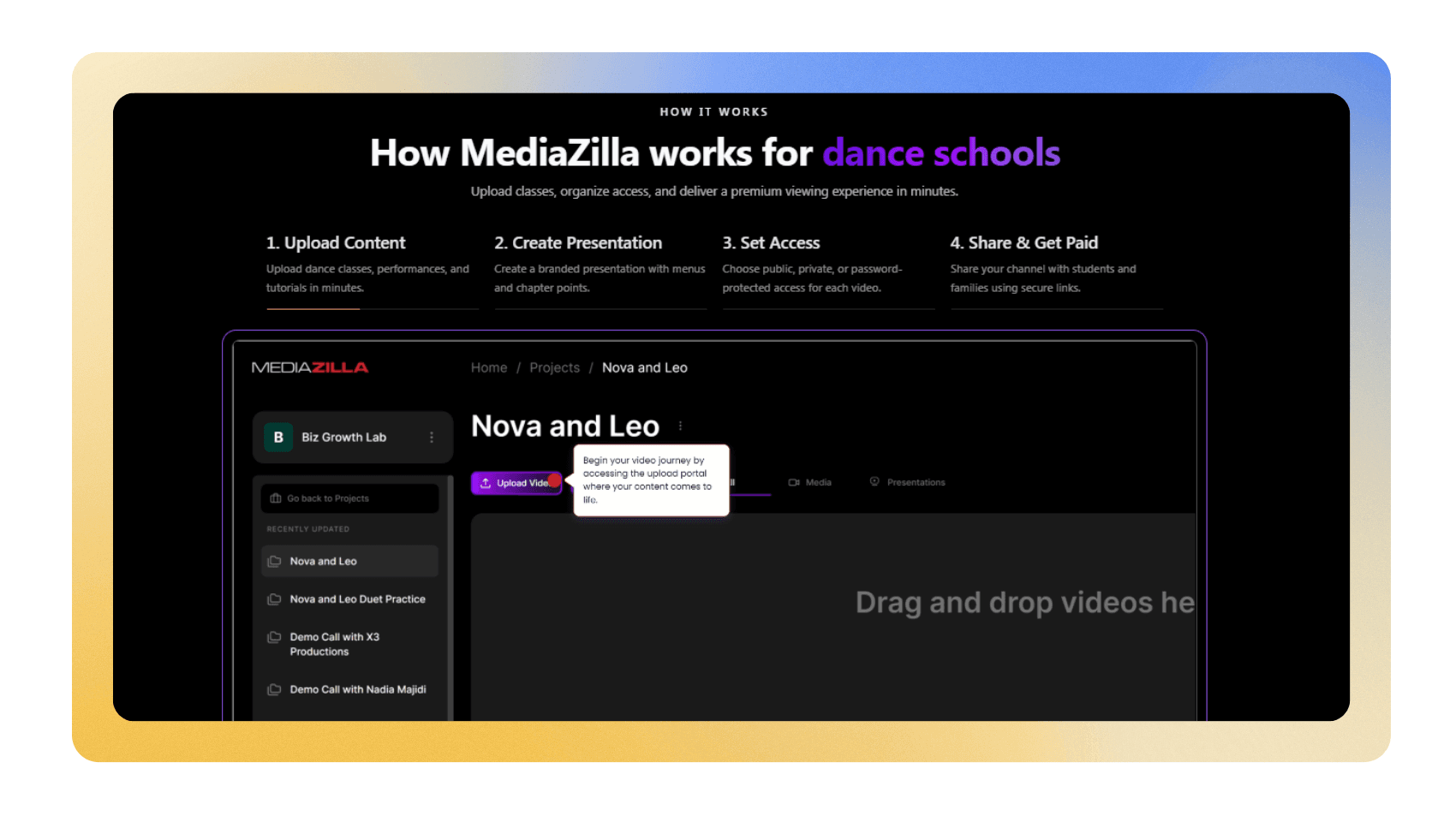Click 'Choose public, private, or password-protected' description
This screenshot has width=1456, height=822.
click(812, 278)
